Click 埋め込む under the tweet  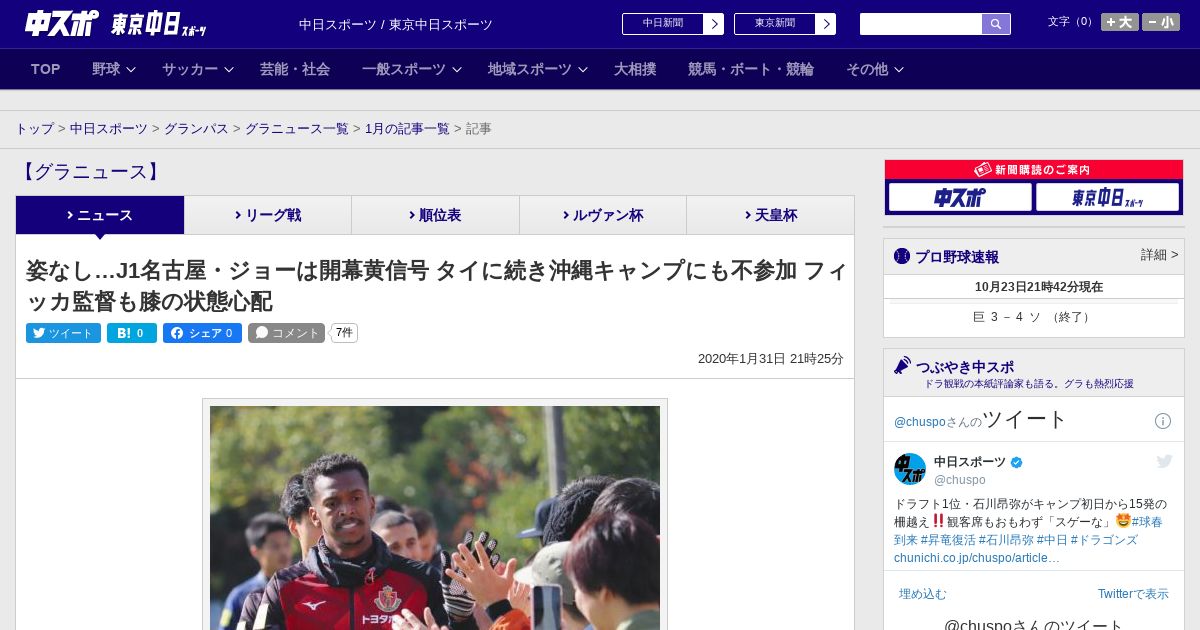pyautogui.click(x=922, y=594)
